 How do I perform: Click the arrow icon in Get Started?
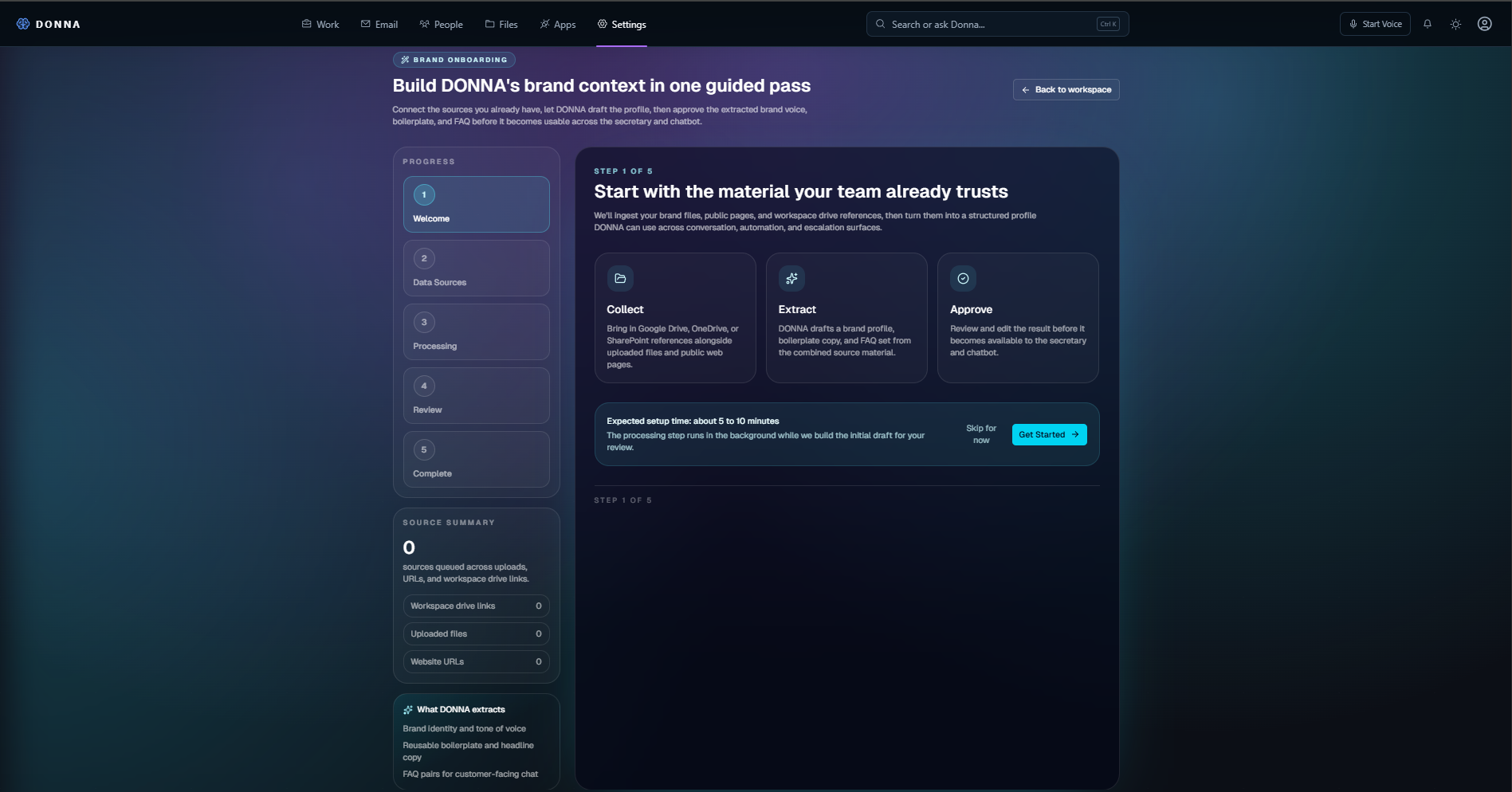click(x=1075, y=434)
